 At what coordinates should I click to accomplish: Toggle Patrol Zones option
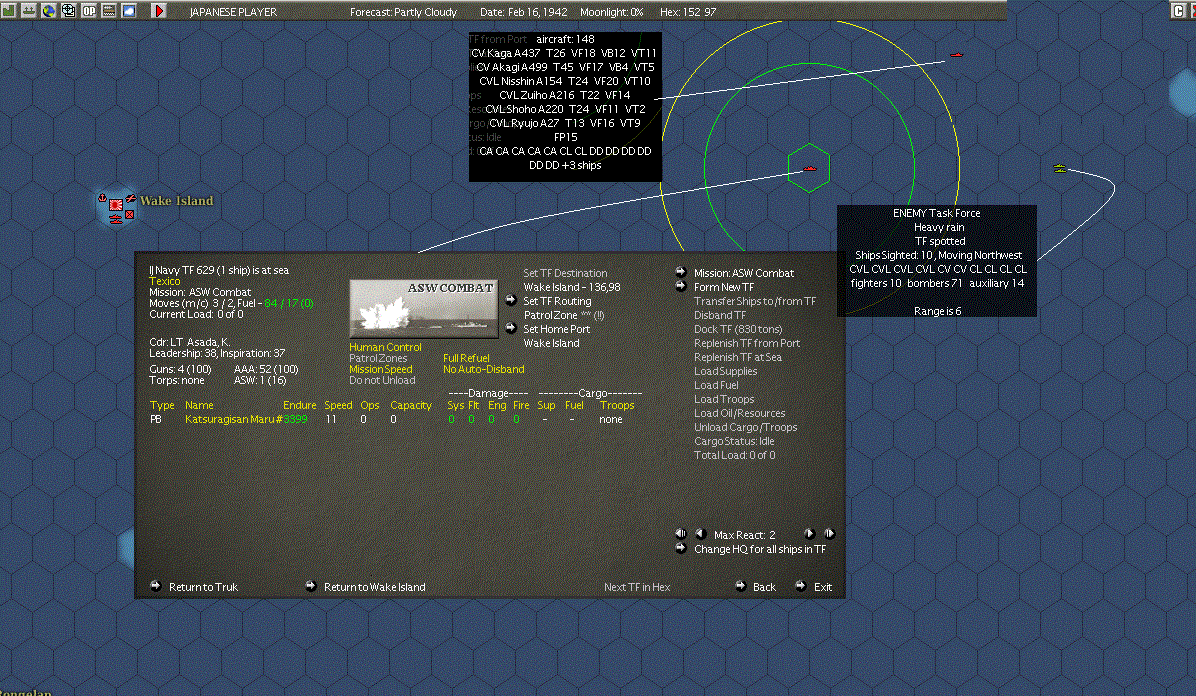coord(378,358)
